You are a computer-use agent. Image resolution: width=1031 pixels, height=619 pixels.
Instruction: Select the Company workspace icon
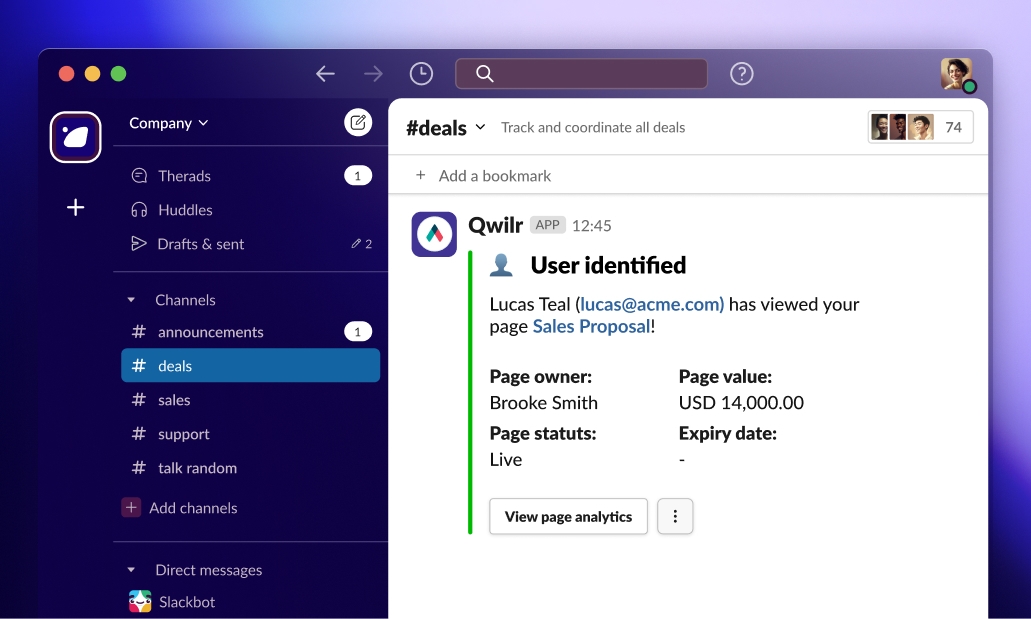pyautogui.click(x=76, y=137)
